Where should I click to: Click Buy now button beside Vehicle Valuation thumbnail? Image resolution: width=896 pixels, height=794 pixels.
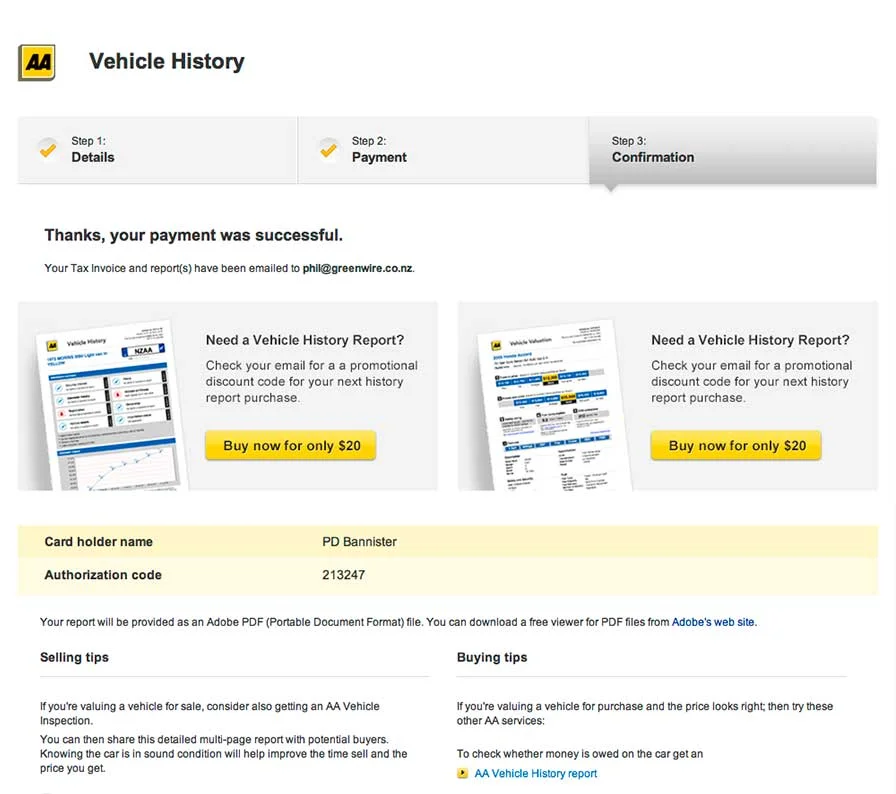coord(736,446)
